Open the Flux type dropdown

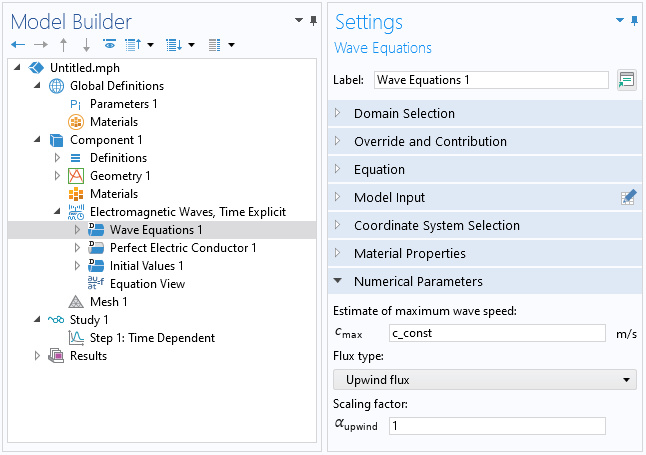click(484, 380)
